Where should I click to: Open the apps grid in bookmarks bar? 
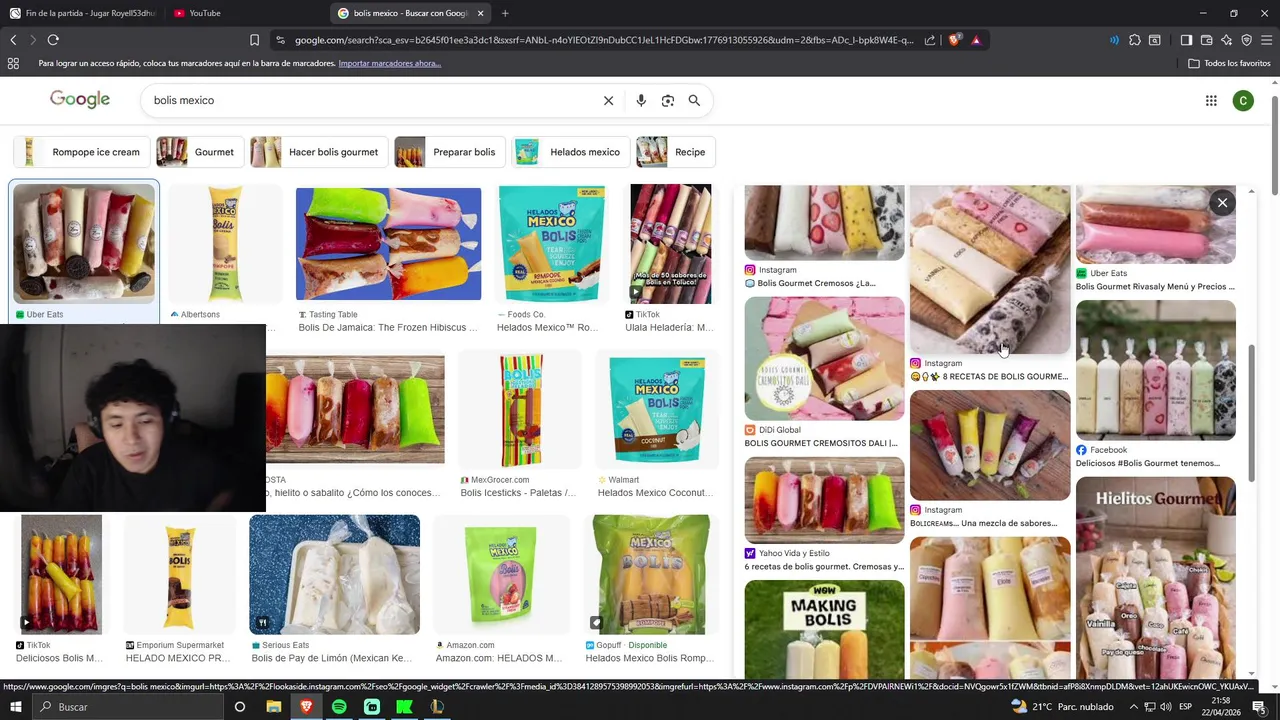point(13,63)
